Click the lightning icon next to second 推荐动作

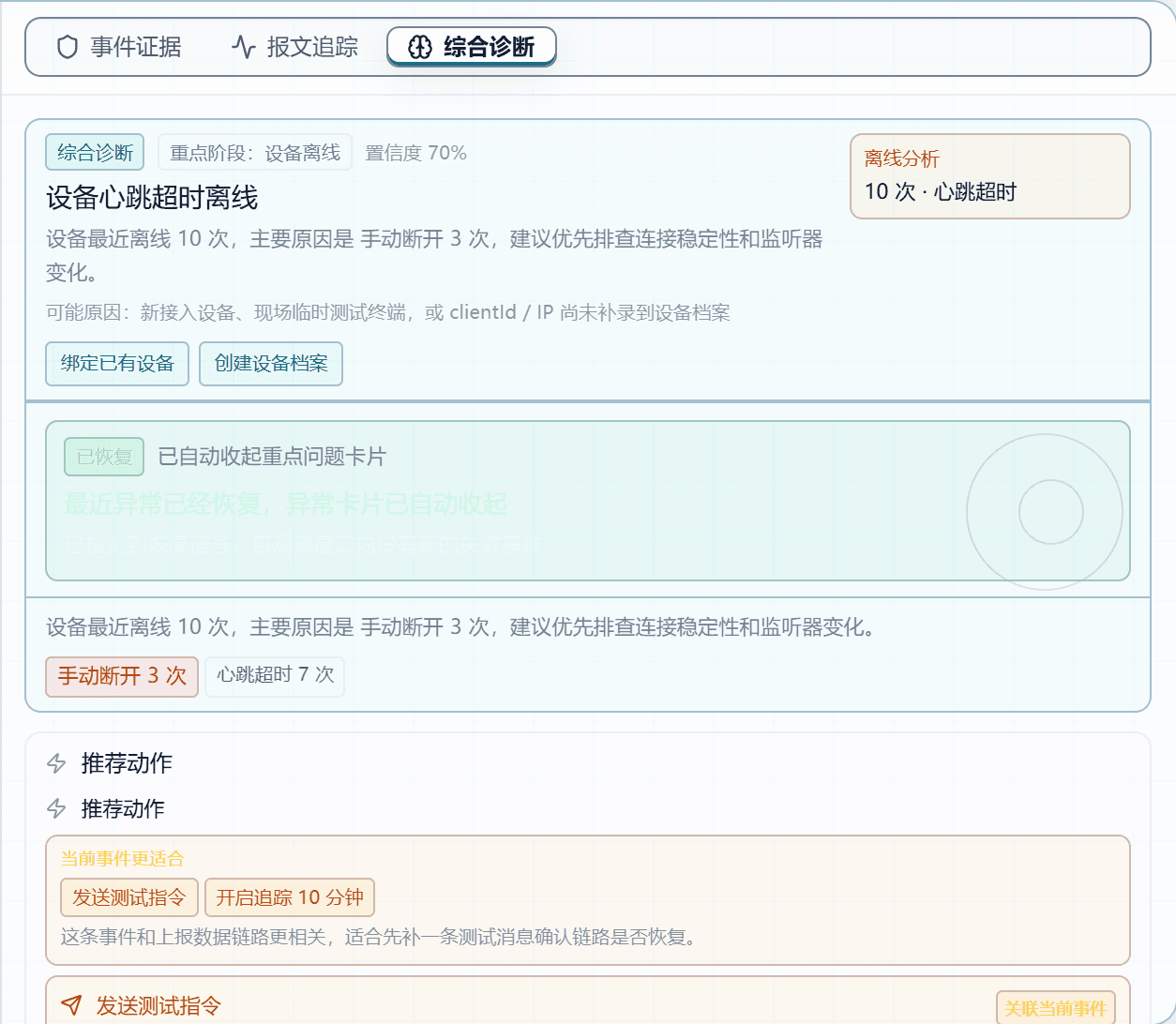pos(56,808)
